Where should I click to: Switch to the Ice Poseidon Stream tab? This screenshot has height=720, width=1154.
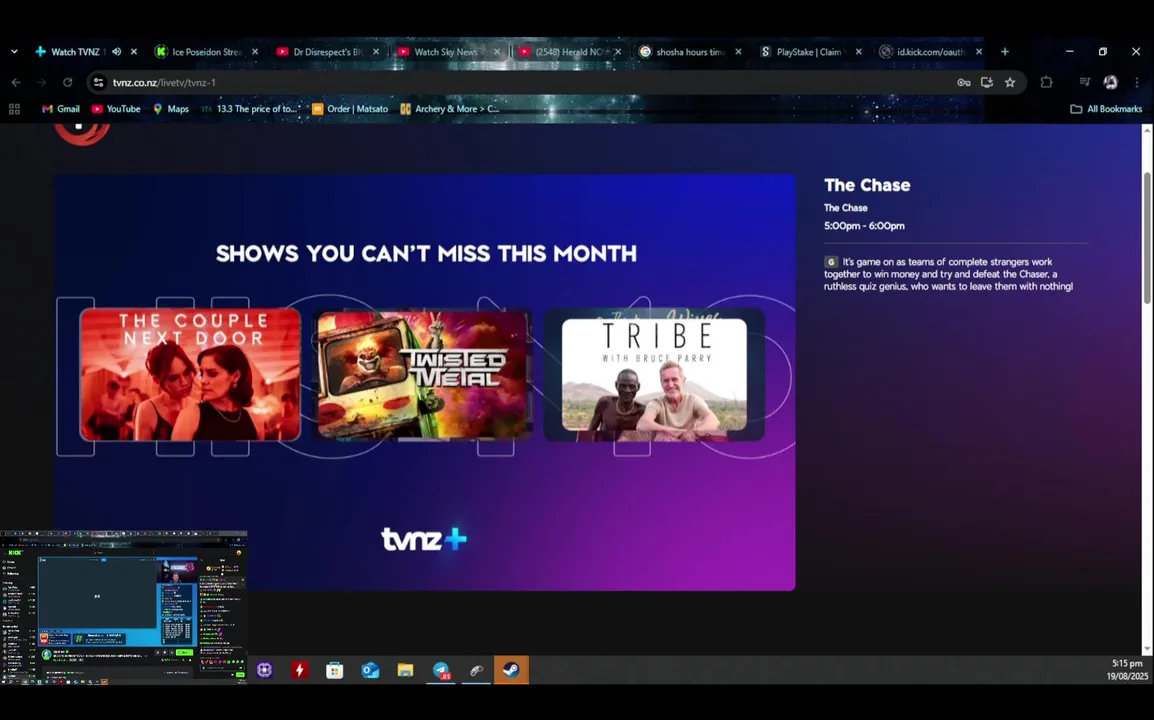[207, 52]
